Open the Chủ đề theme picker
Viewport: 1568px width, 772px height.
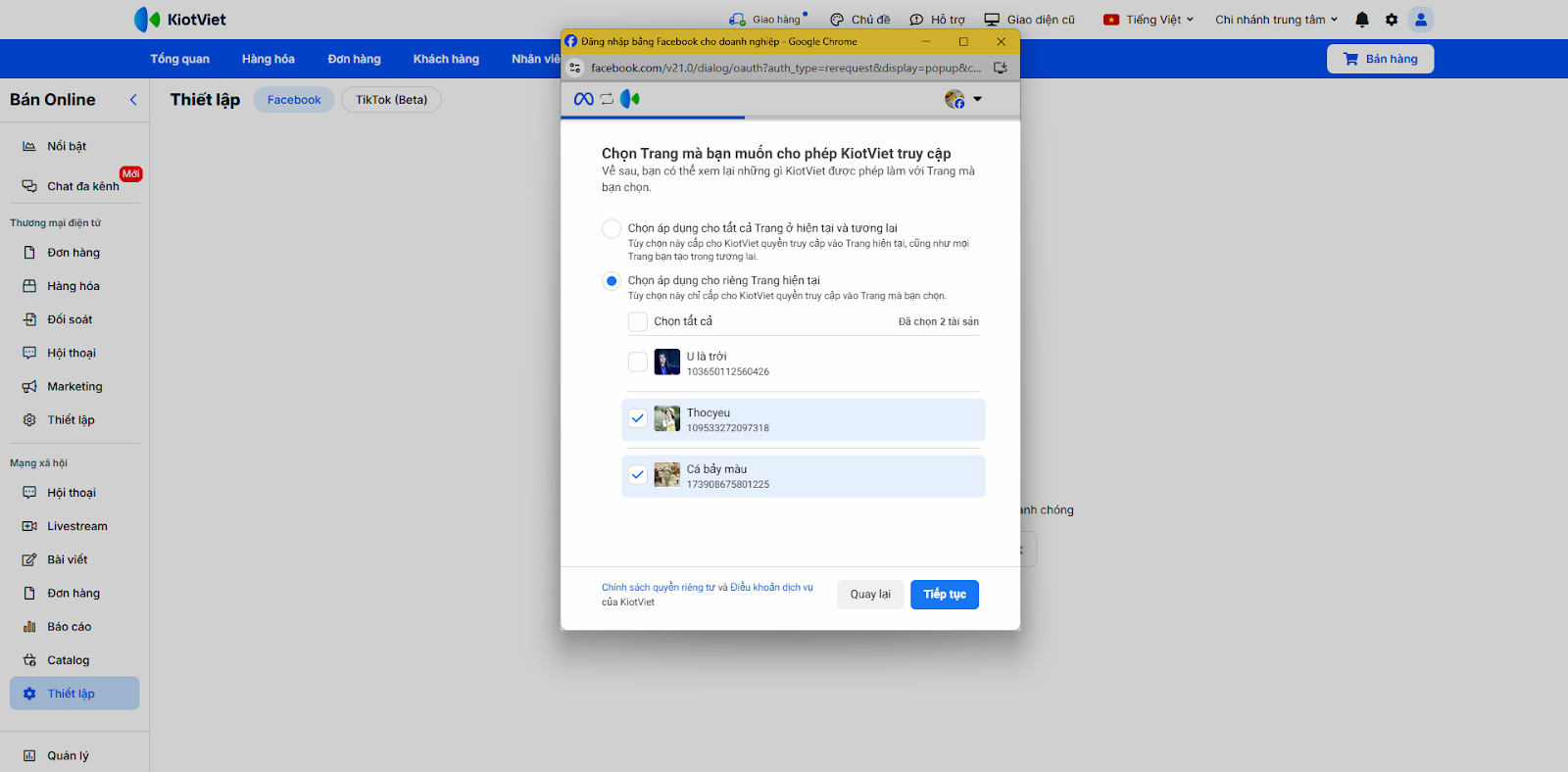[860, 20]
